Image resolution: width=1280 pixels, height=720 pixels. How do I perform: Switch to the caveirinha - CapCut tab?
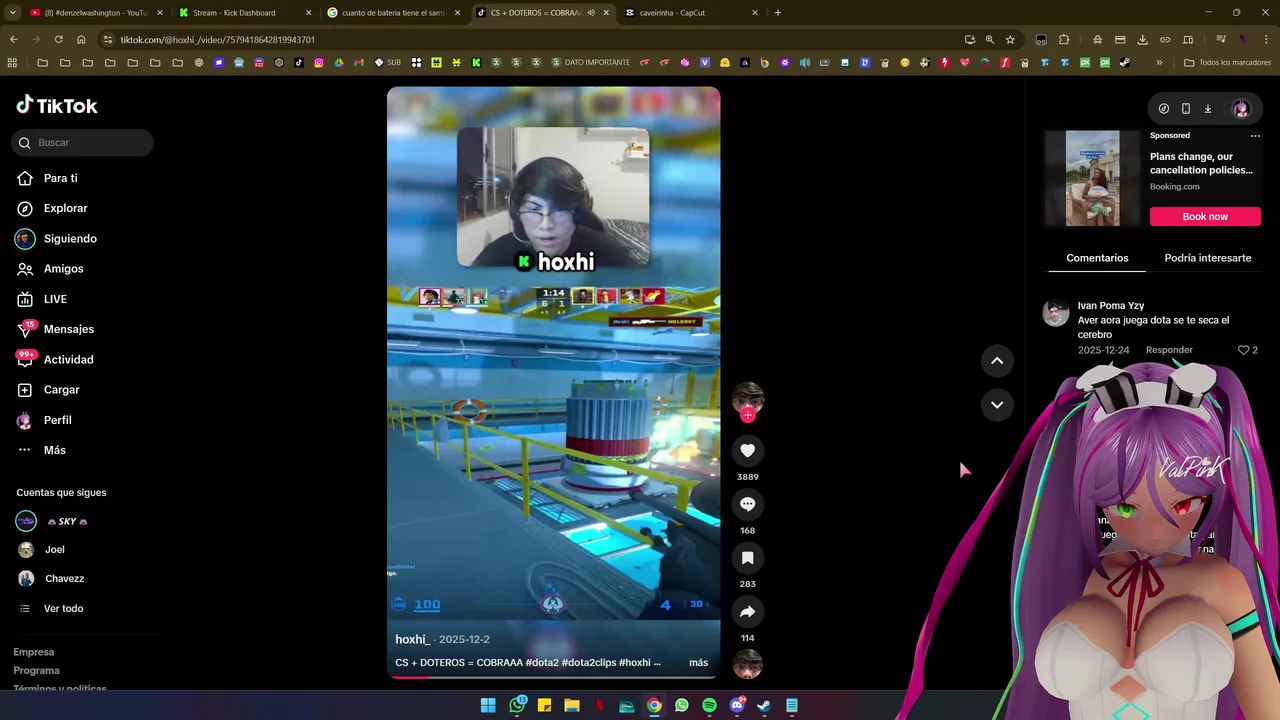(x=691, y=13)
